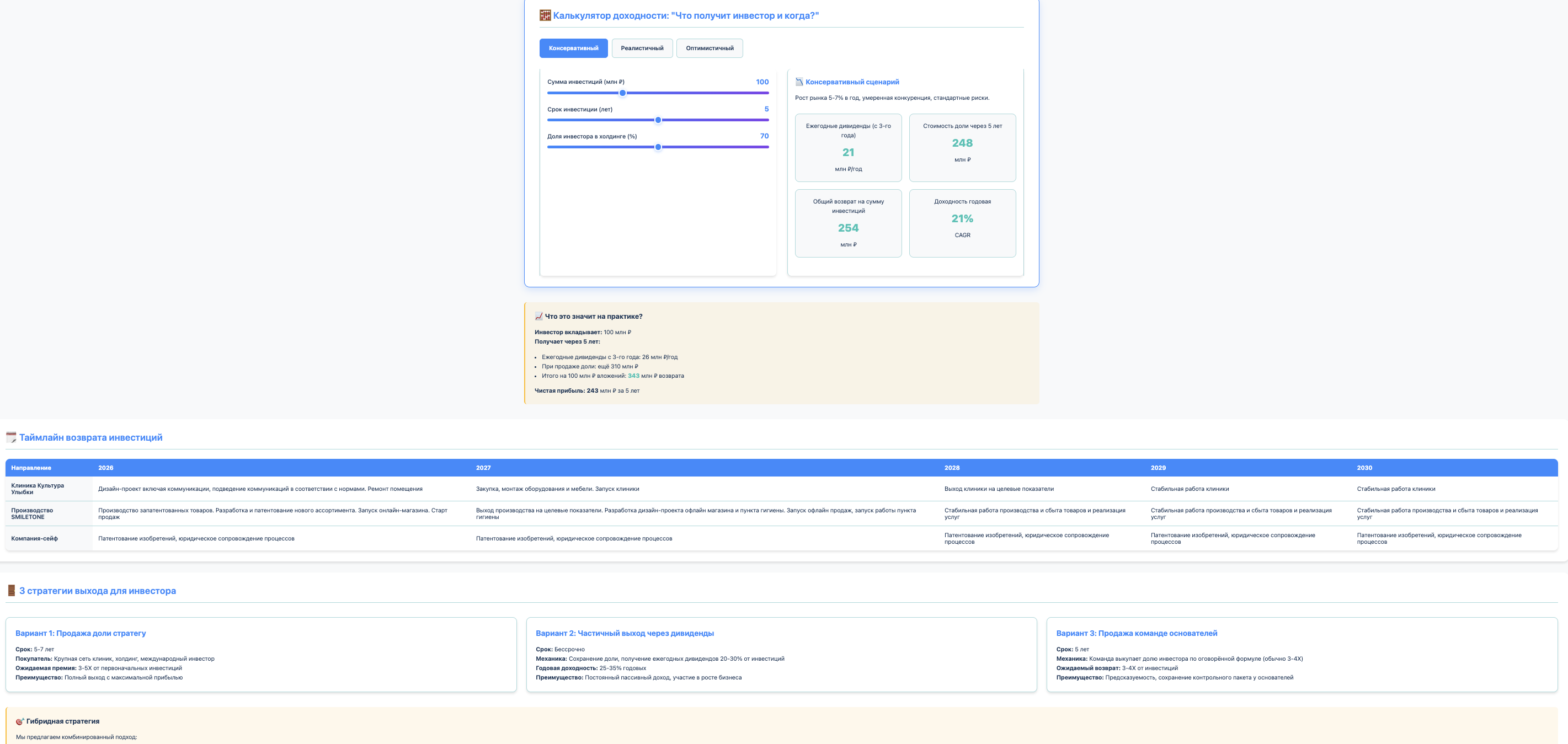The height and width of the screenshot is (744, 1568).
Task: Click the Срок инвестиции value 5
Action: click(x=766, y=109)
